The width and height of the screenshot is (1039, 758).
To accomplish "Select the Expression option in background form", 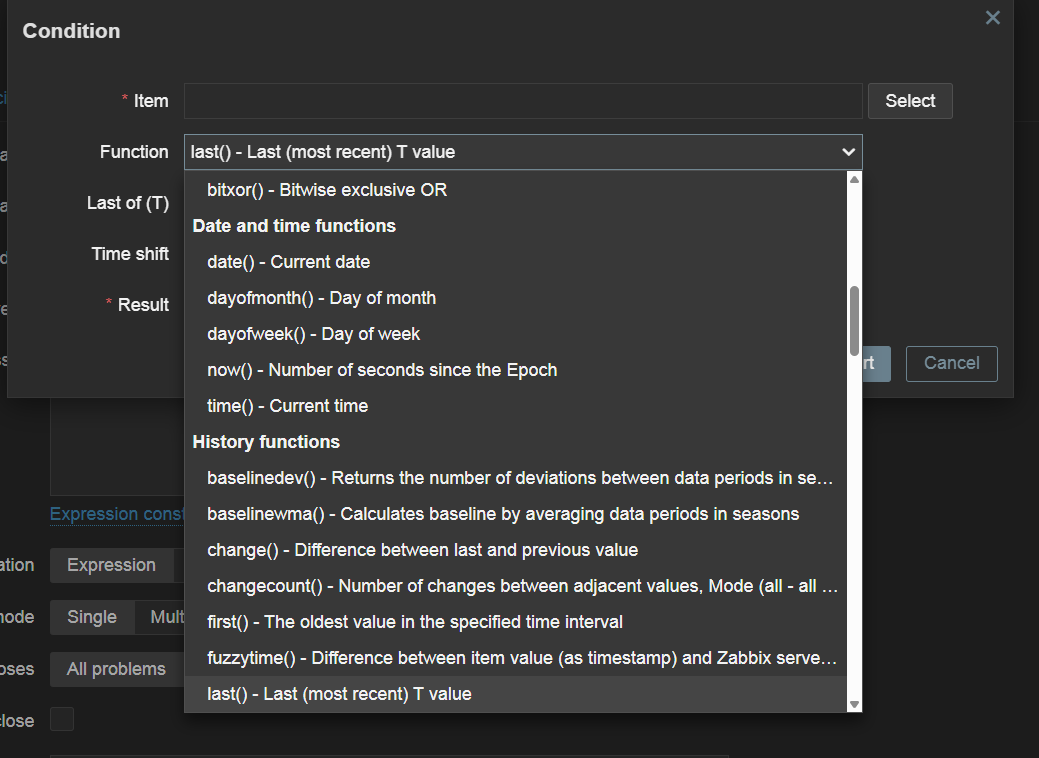I will click(x=111, y=565).
